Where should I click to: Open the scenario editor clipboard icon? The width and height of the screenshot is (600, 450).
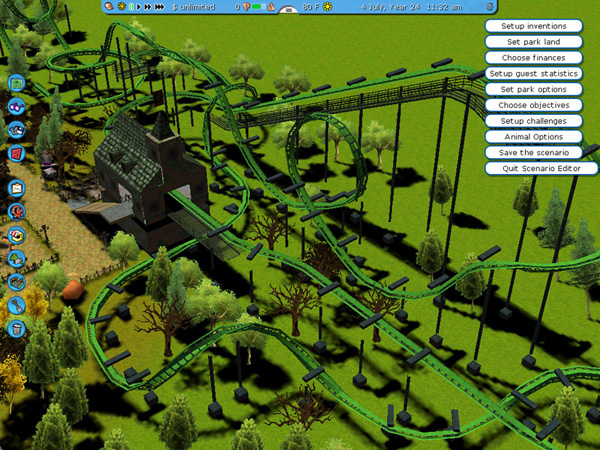[16, 188]
